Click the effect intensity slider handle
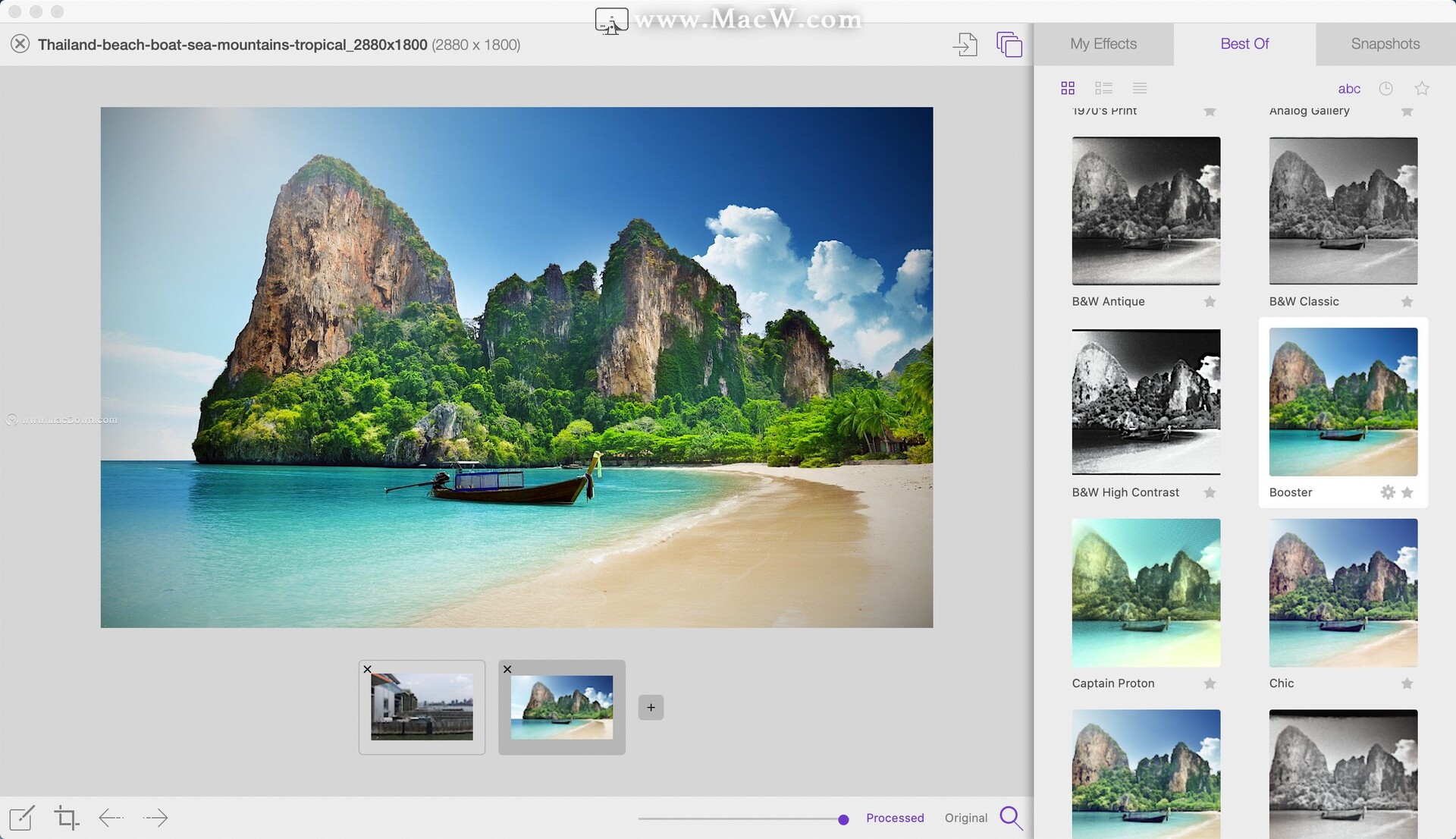Image resolution: width=1456 pixels, height=839 pixels. click(843, 819)
